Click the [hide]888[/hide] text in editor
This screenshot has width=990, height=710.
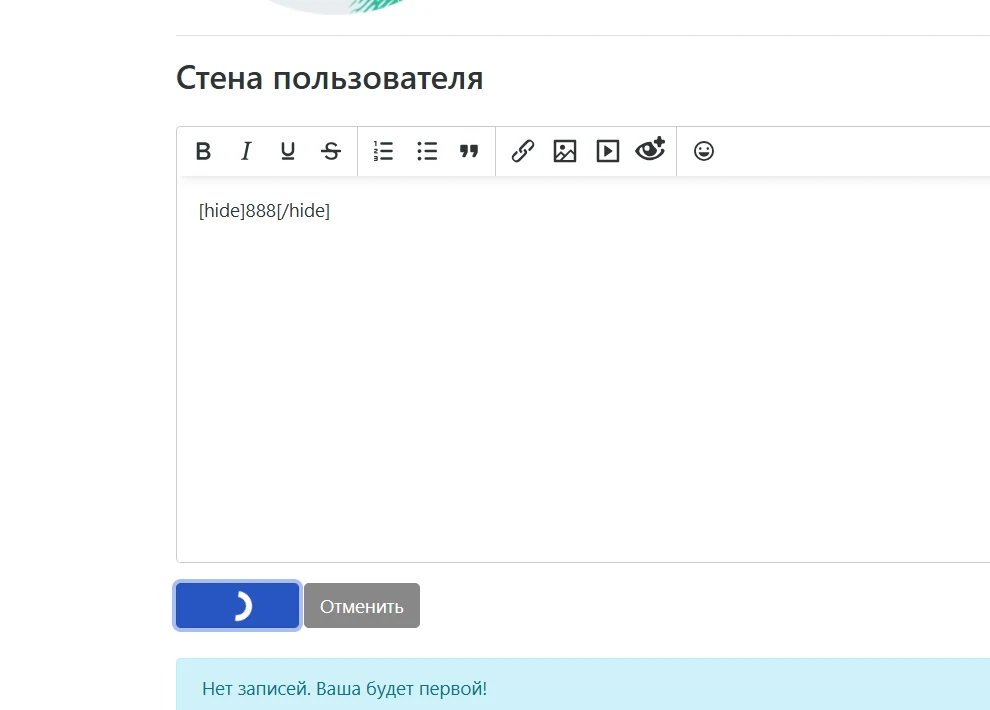265,211
